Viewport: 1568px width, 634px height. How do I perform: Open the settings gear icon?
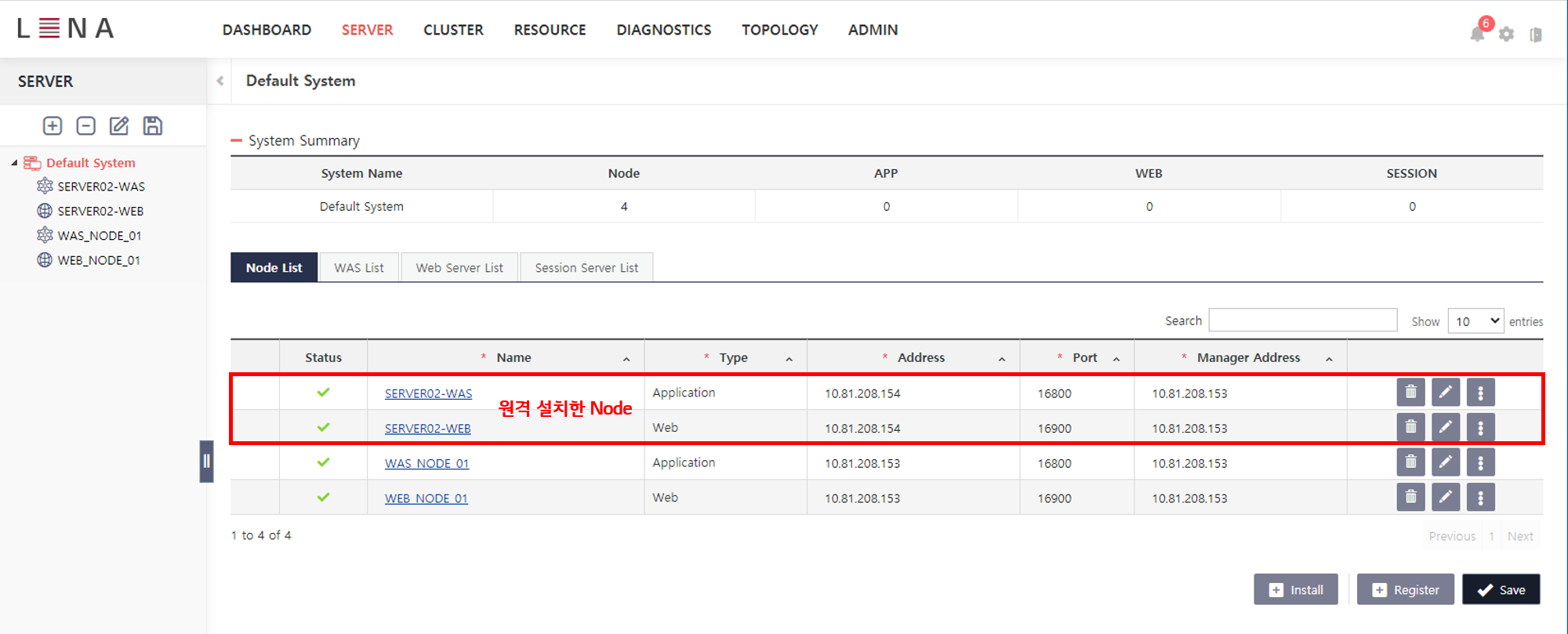pos(1506,34)
